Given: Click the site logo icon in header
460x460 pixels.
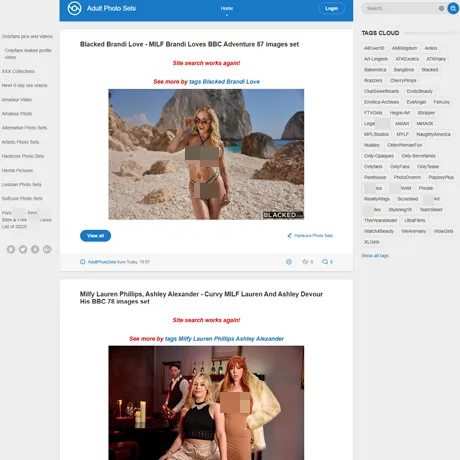Looking at the screenshot, I should pos(74,8).
